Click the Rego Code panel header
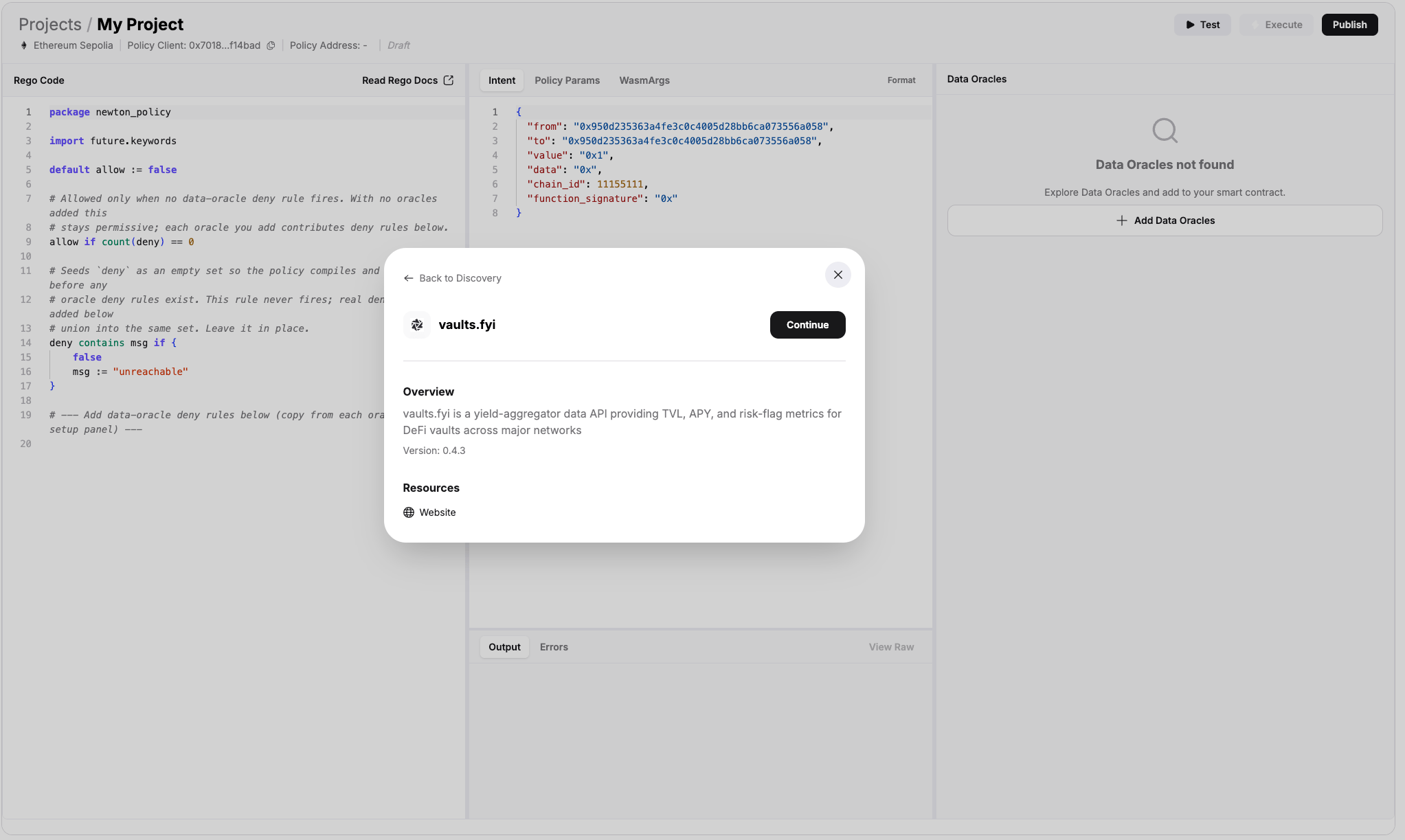This screenshot has height=840, width=1405. point(39,80)
